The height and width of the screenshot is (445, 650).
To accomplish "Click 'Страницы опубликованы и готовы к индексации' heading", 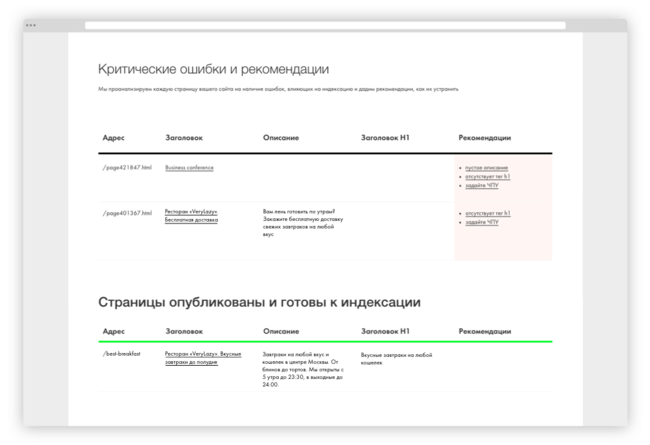I will coord(259,302).
